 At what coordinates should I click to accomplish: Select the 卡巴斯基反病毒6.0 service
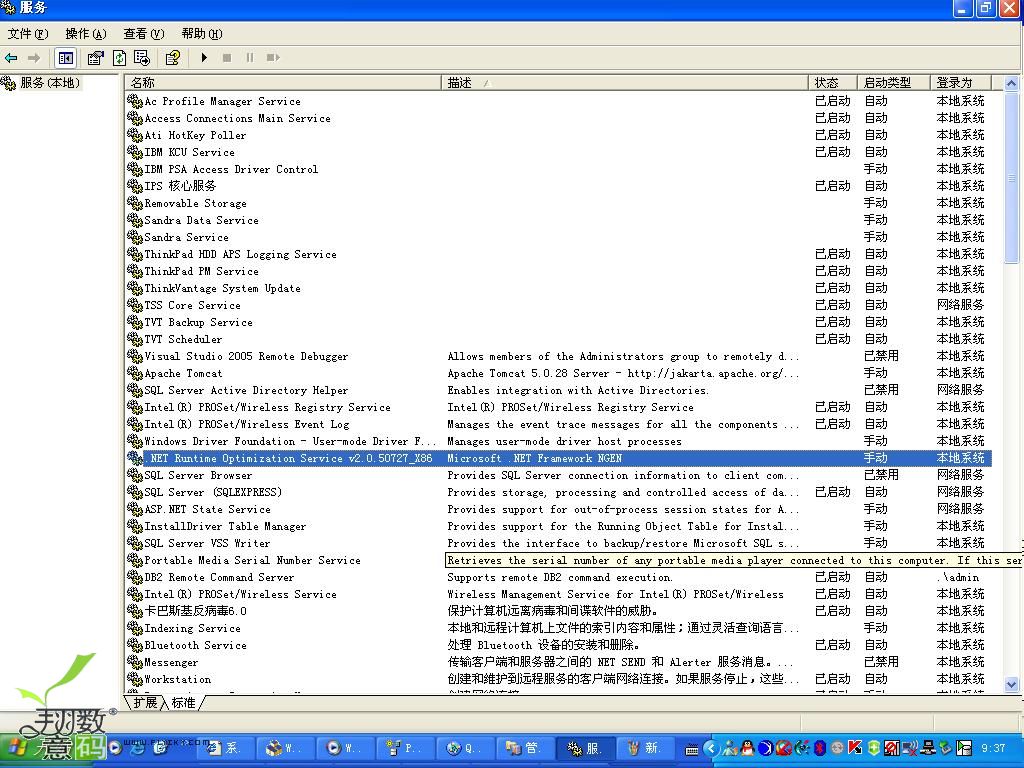[x=559, y=611]
